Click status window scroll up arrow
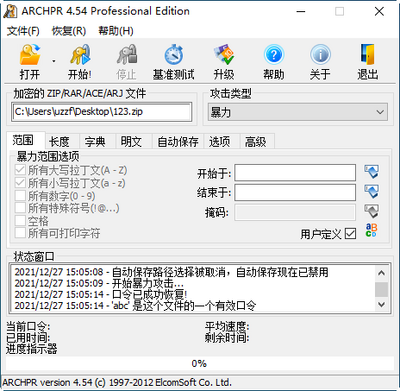This screenshot has height=391, width=400. (x=382, y=273)
